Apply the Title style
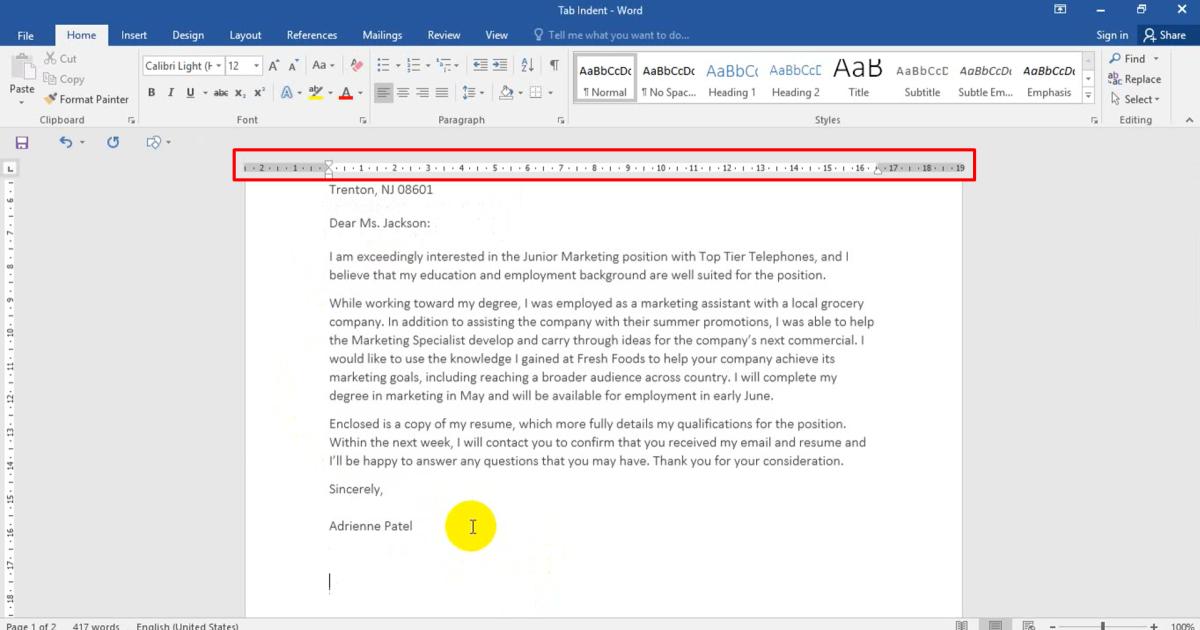 [859, 79]
